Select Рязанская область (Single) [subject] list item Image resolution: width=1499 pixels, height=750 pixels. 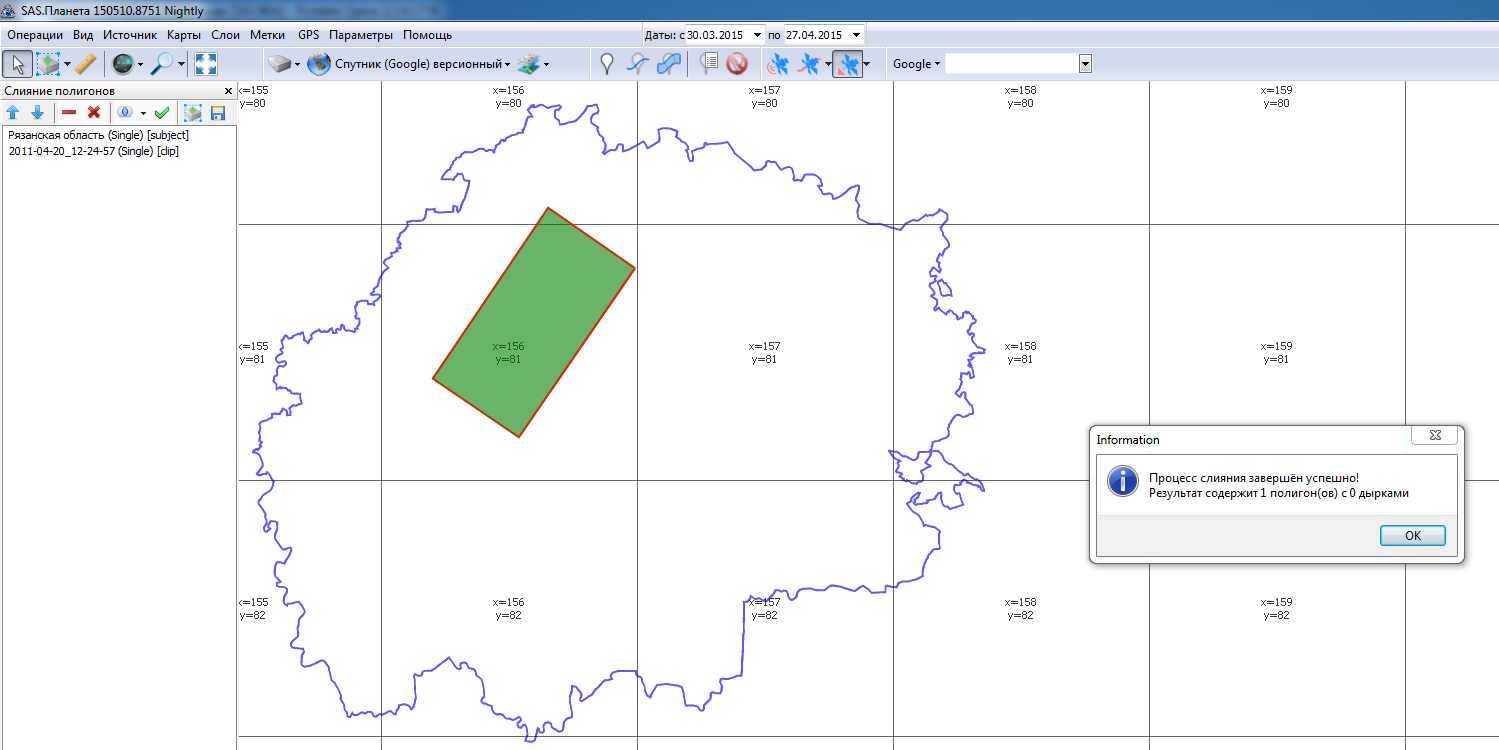(98, 134)
